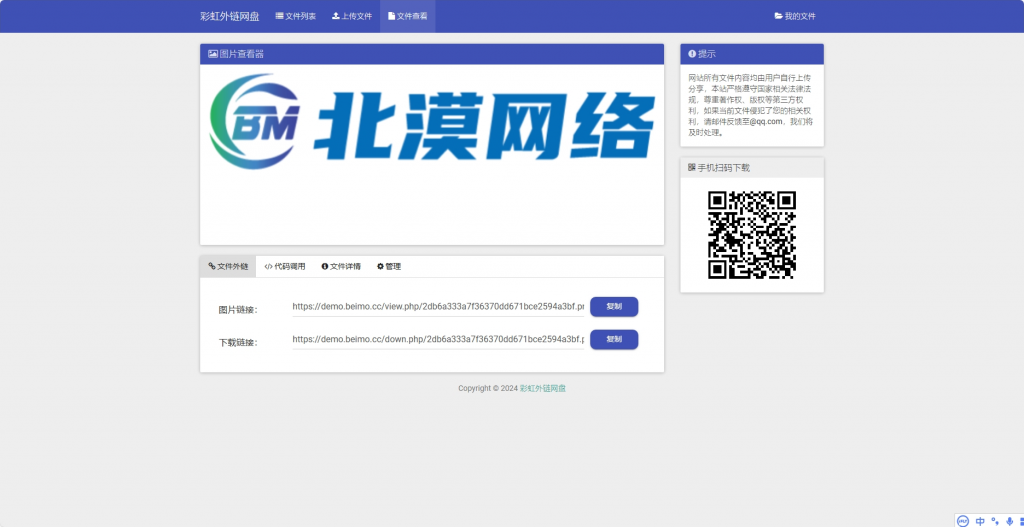Image resolution: width=1024 pixels, height=527 pixels.
Task: Go to the 上传文件 page
Action: (352, 16)
